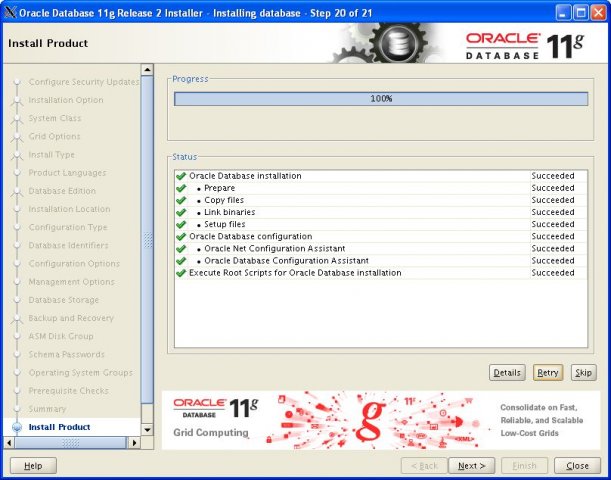
Task: Click the Details button
Action: 507,372
